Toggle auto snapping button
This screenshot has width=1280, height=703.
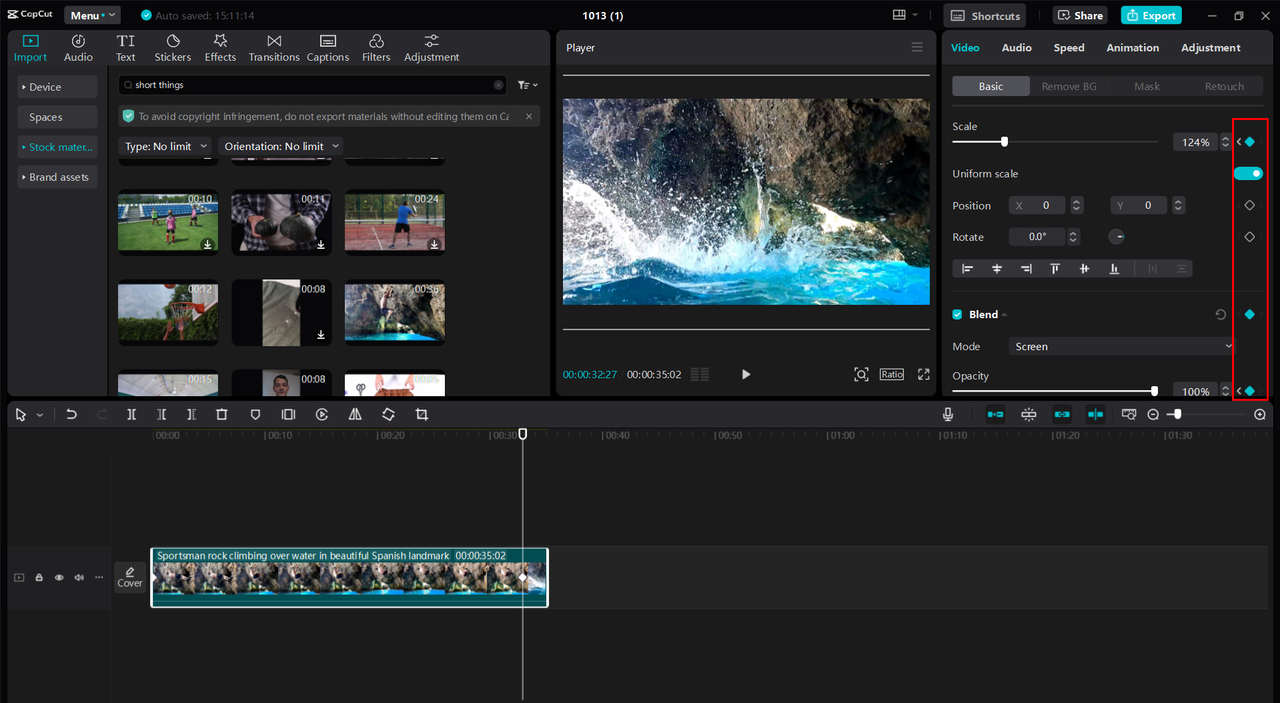(x=1029, y=414)
